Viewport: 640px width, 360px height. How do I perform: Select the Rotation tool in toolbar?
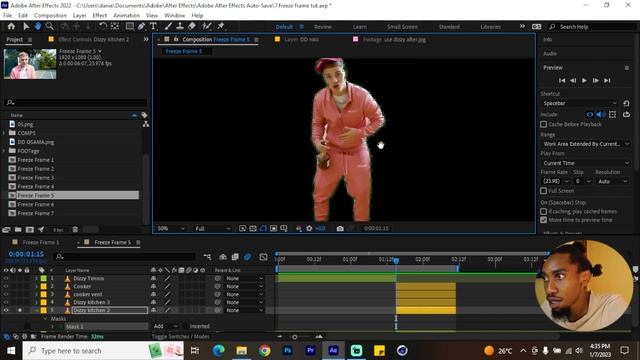click(x=103, y=26)
